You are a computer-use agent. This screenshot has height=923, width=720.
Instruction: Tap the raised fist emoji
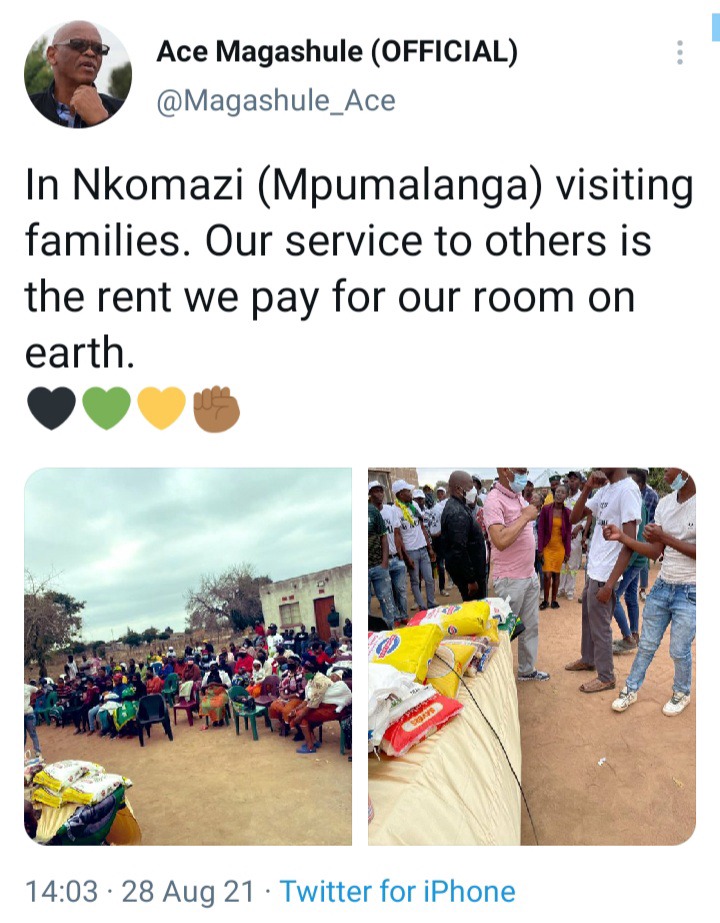217,409
